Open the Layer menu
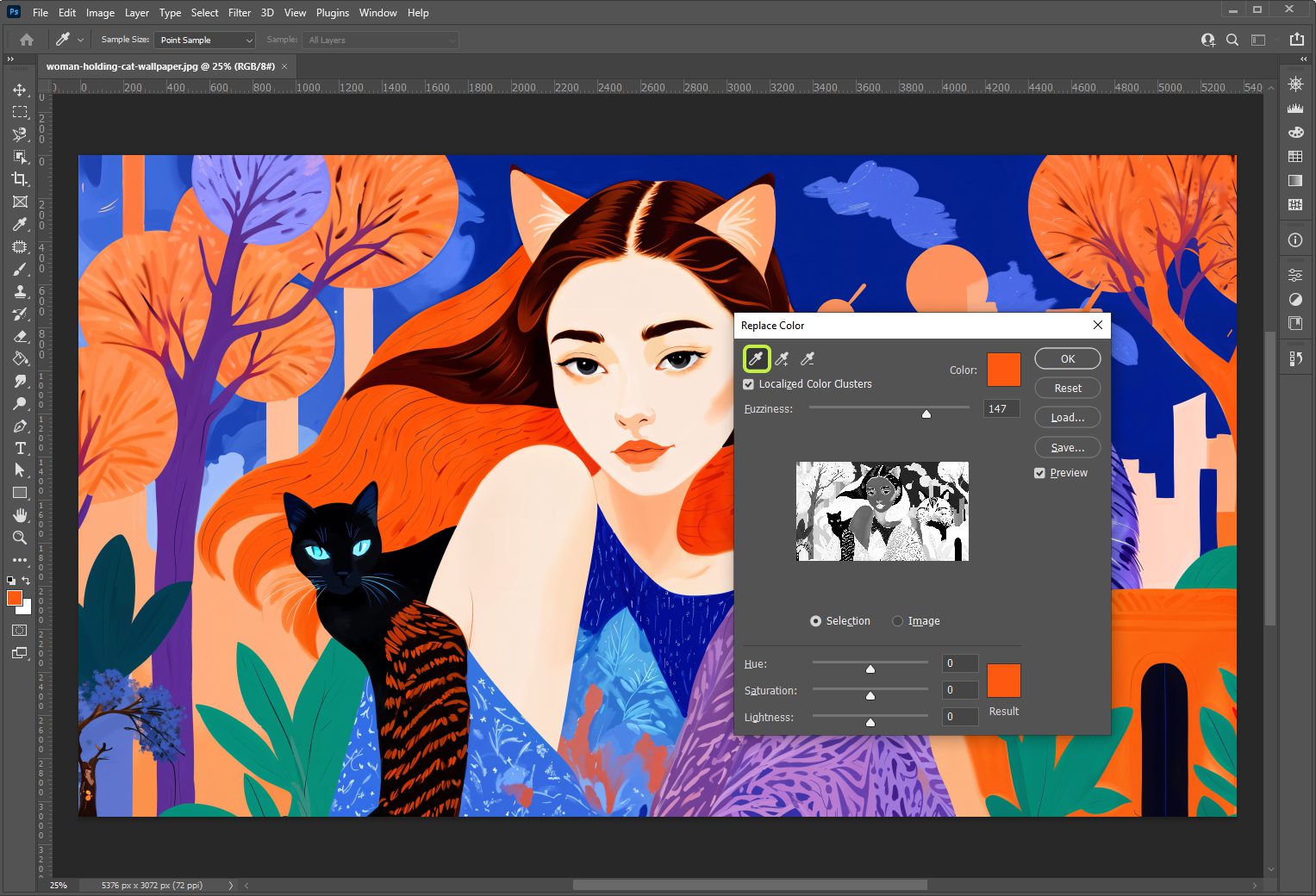 pyautogui.click(x=136, y=13)
